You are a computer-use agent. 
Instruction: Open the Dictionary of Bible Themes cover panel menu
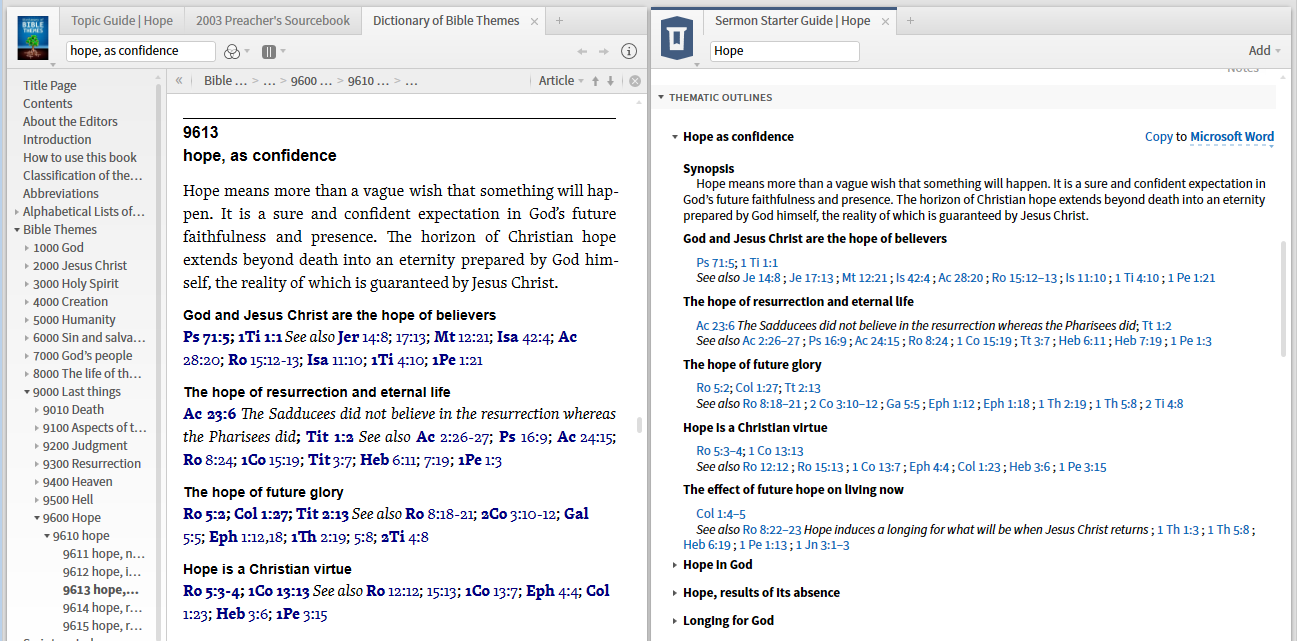click(33, 38)
